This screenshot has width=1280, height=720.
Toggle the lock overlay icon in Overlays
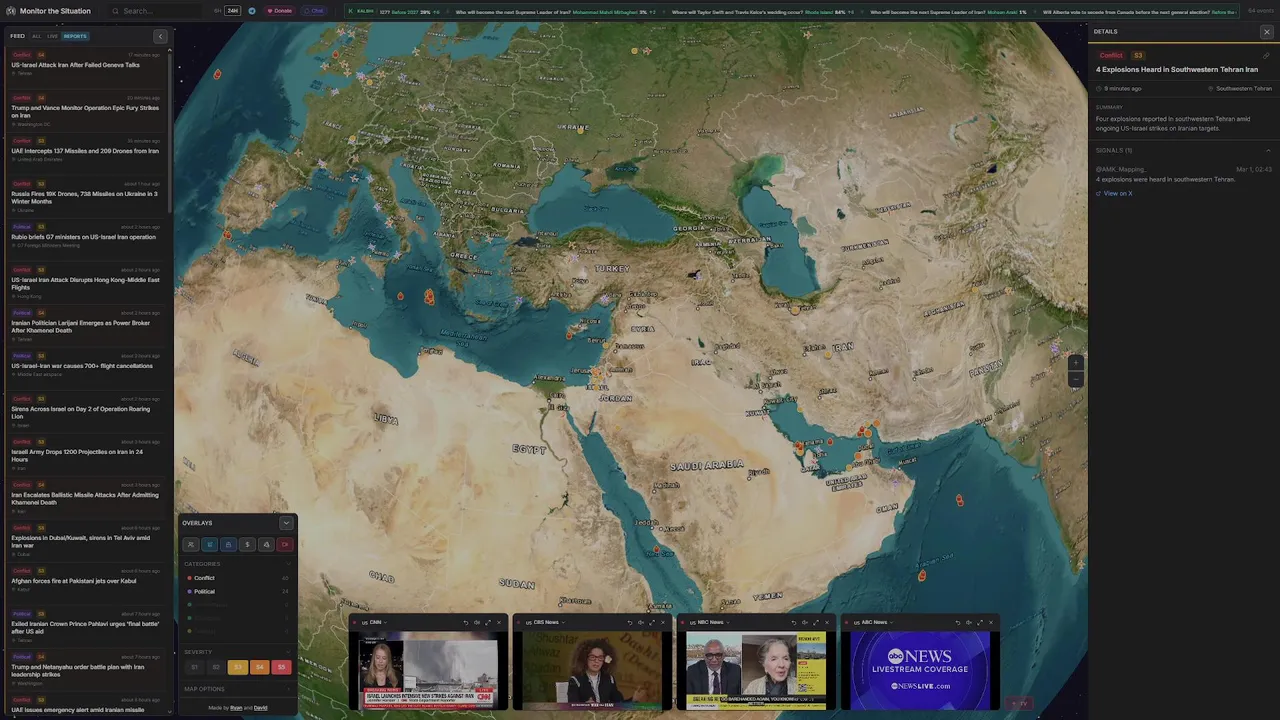pyautogui.click(x=228, y=544)
